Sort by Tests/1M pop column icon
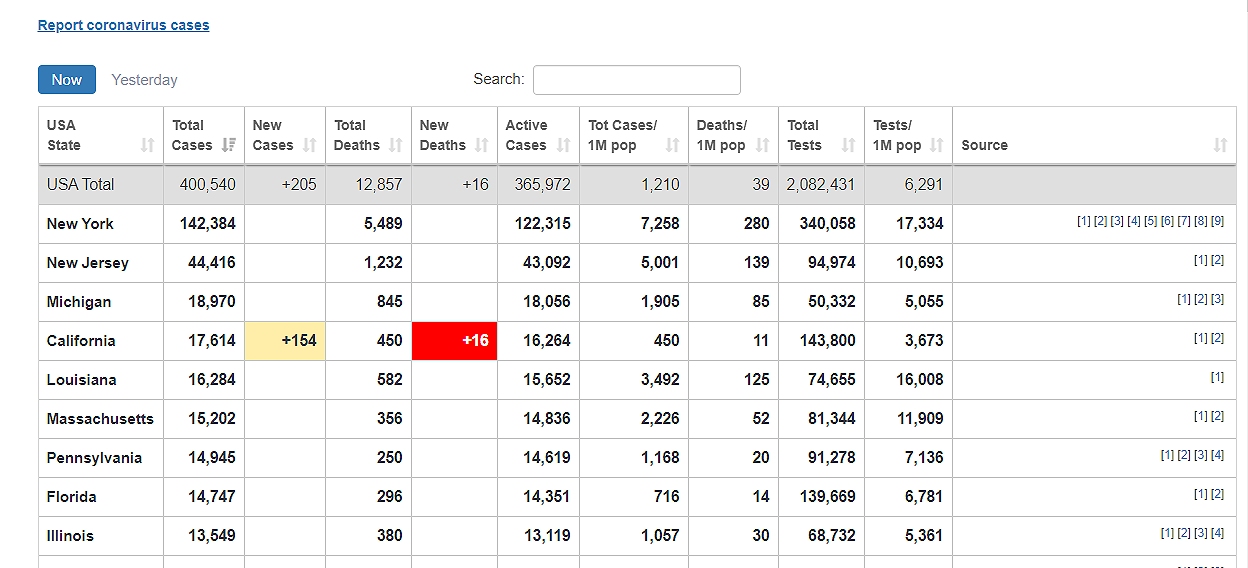The image size is (1248, 568). [x=936, y=146]
